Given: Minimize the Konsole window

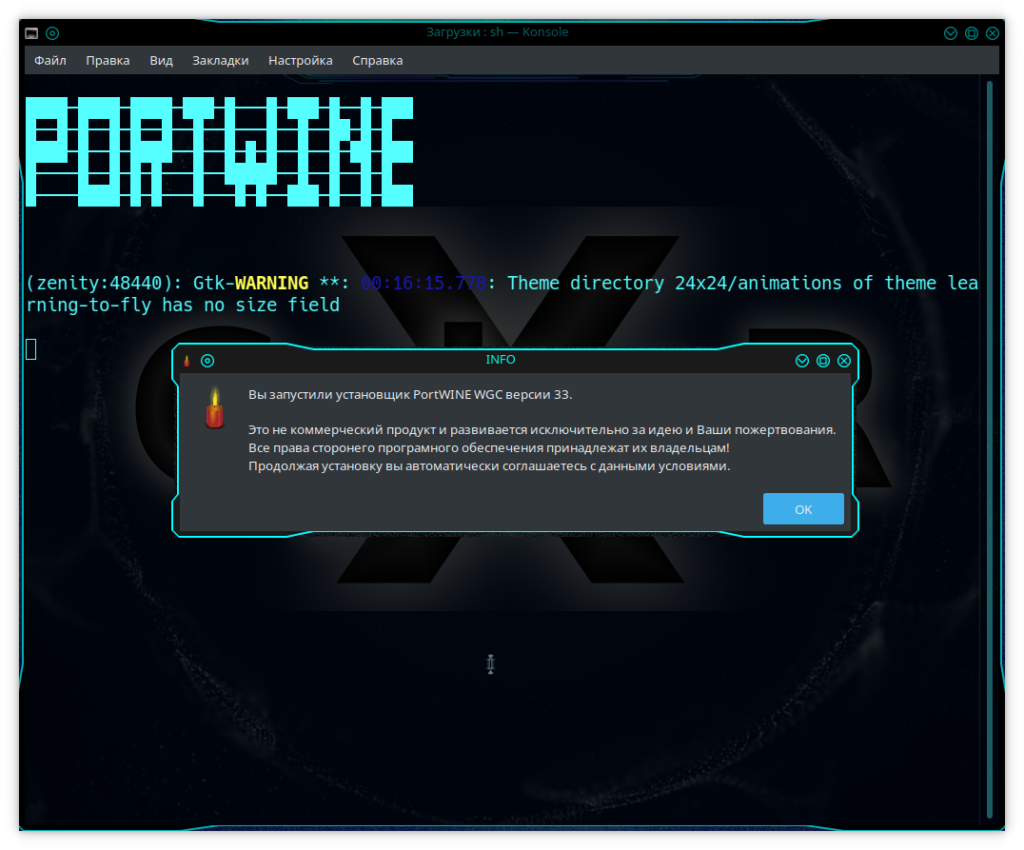Looking at the screenshot, I should tap(951, 33).
